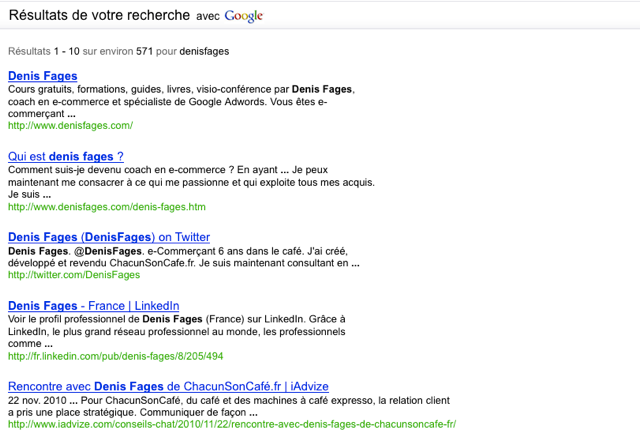The image size is (640, 430).
Task: Open 'Qui est denis fages ?' result
Action: click(66, 157)
